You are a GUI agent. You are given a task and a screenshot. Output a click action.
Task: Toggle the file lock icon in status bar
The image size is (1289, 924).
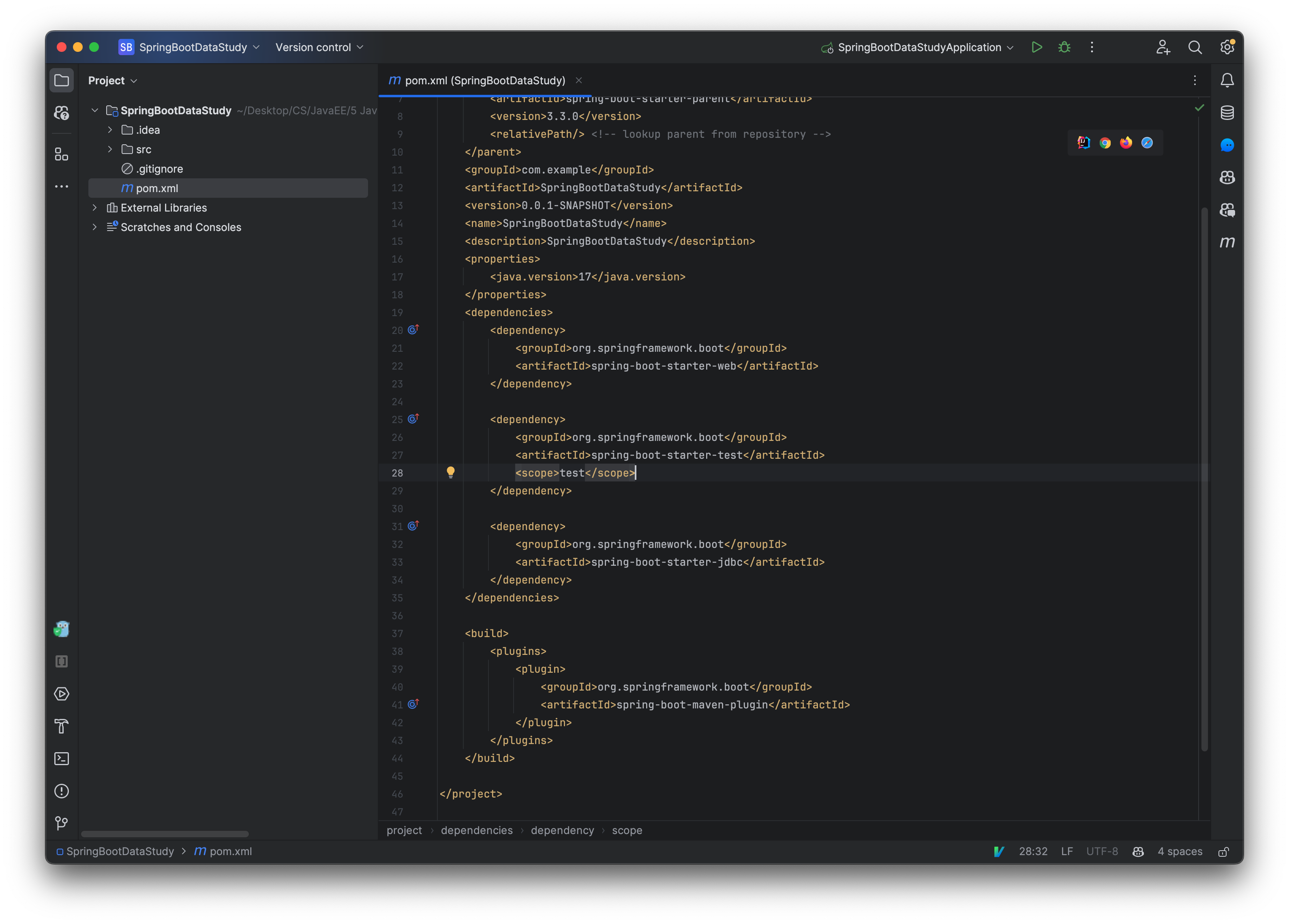(1224, 851)
